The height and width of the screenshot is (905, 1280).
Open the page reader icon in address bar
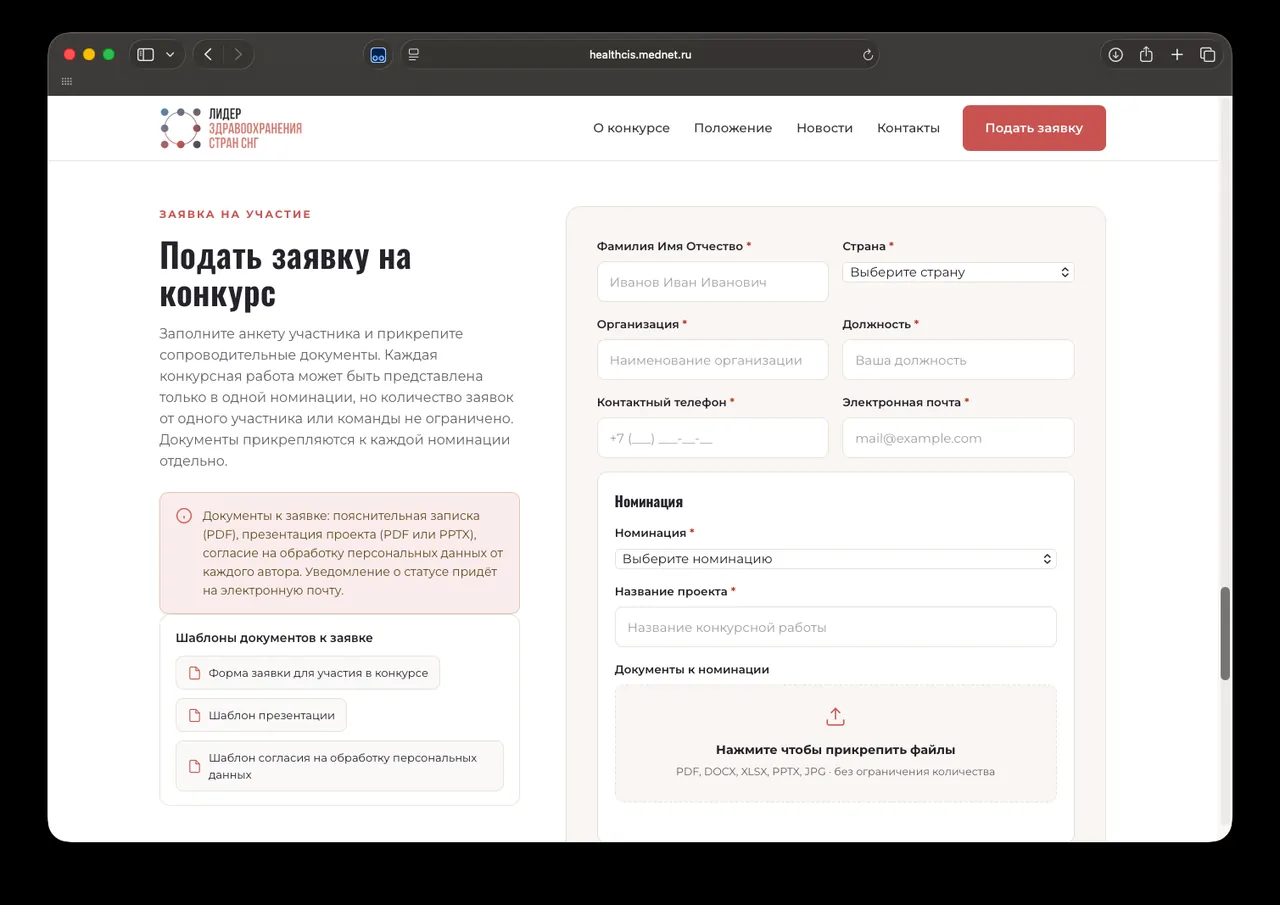(414, 55)
